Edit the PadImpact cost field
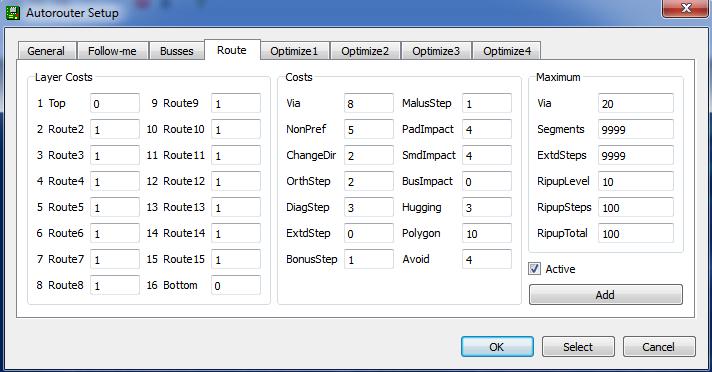712x372 pixels. [x=487, y=129]
